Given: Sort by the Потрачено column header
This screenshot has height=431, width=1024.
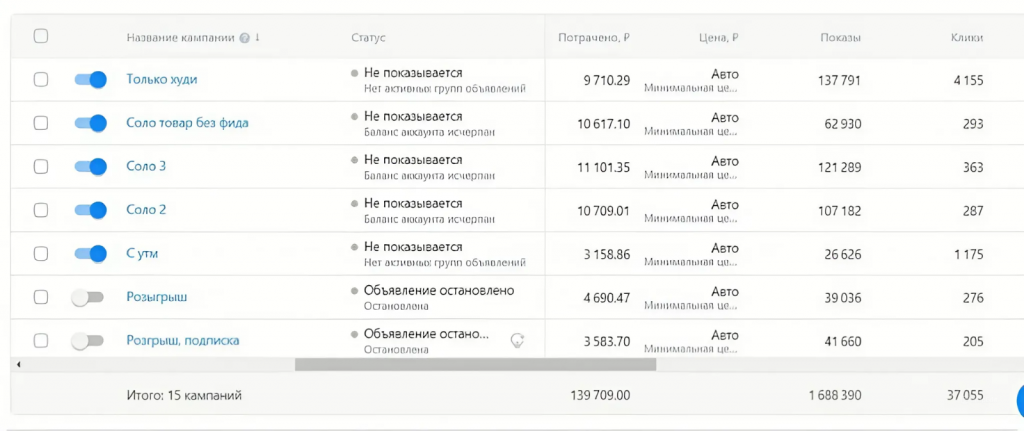Looking at the screenshot, I should 593,38.
